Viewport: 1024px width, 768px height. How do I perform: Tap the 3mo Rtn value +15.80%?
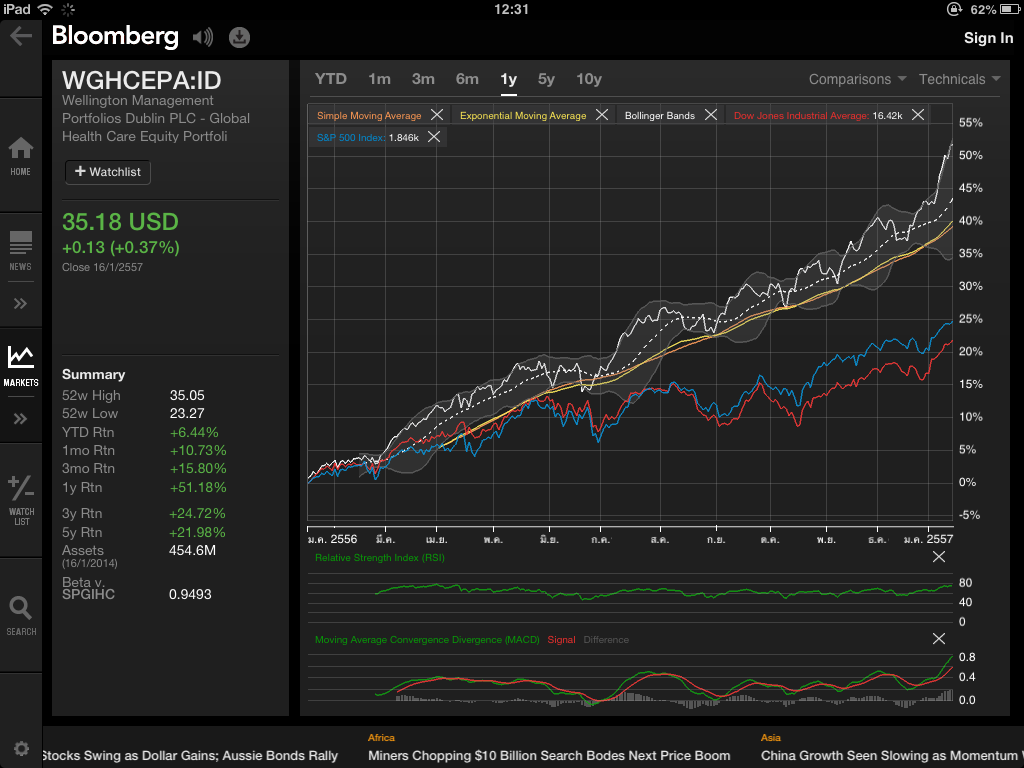click(x=198, y=468)
